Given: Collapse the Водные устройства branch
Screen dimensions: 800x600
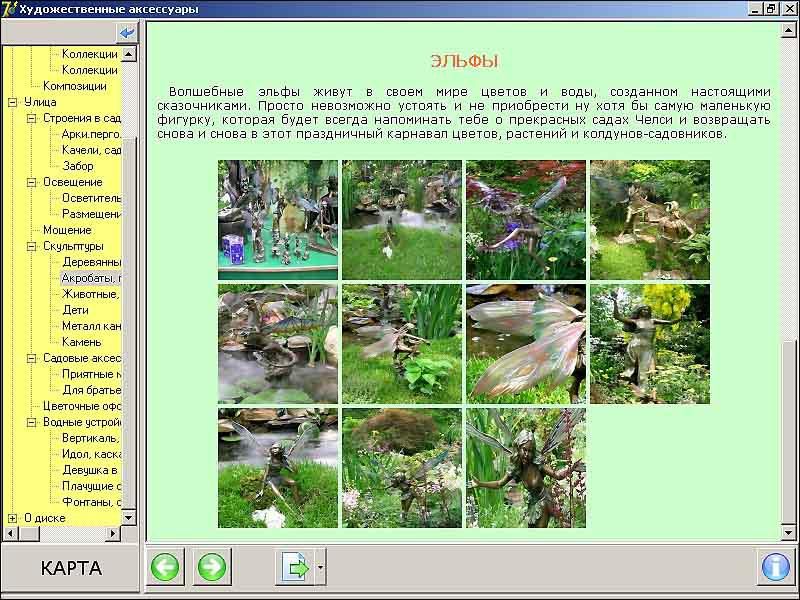Looking at the screenshot, I should 32,422.
